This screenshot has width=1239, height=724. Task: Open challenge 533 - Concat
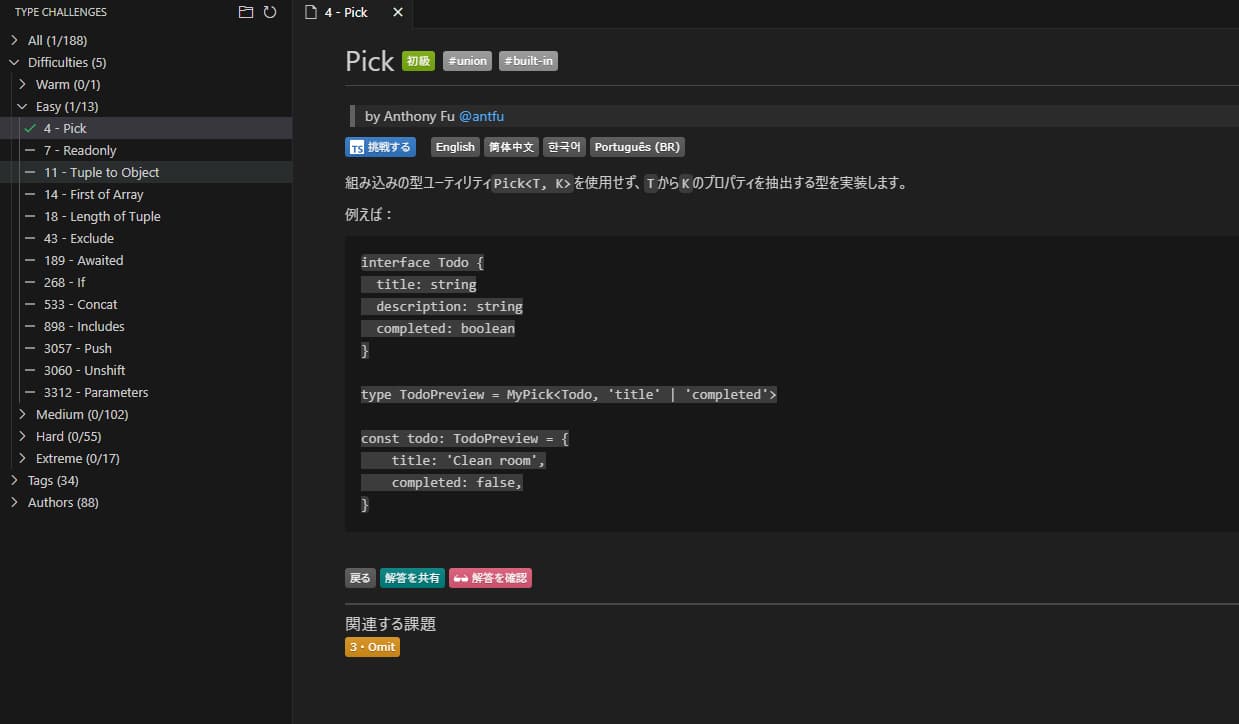(146, 304)
